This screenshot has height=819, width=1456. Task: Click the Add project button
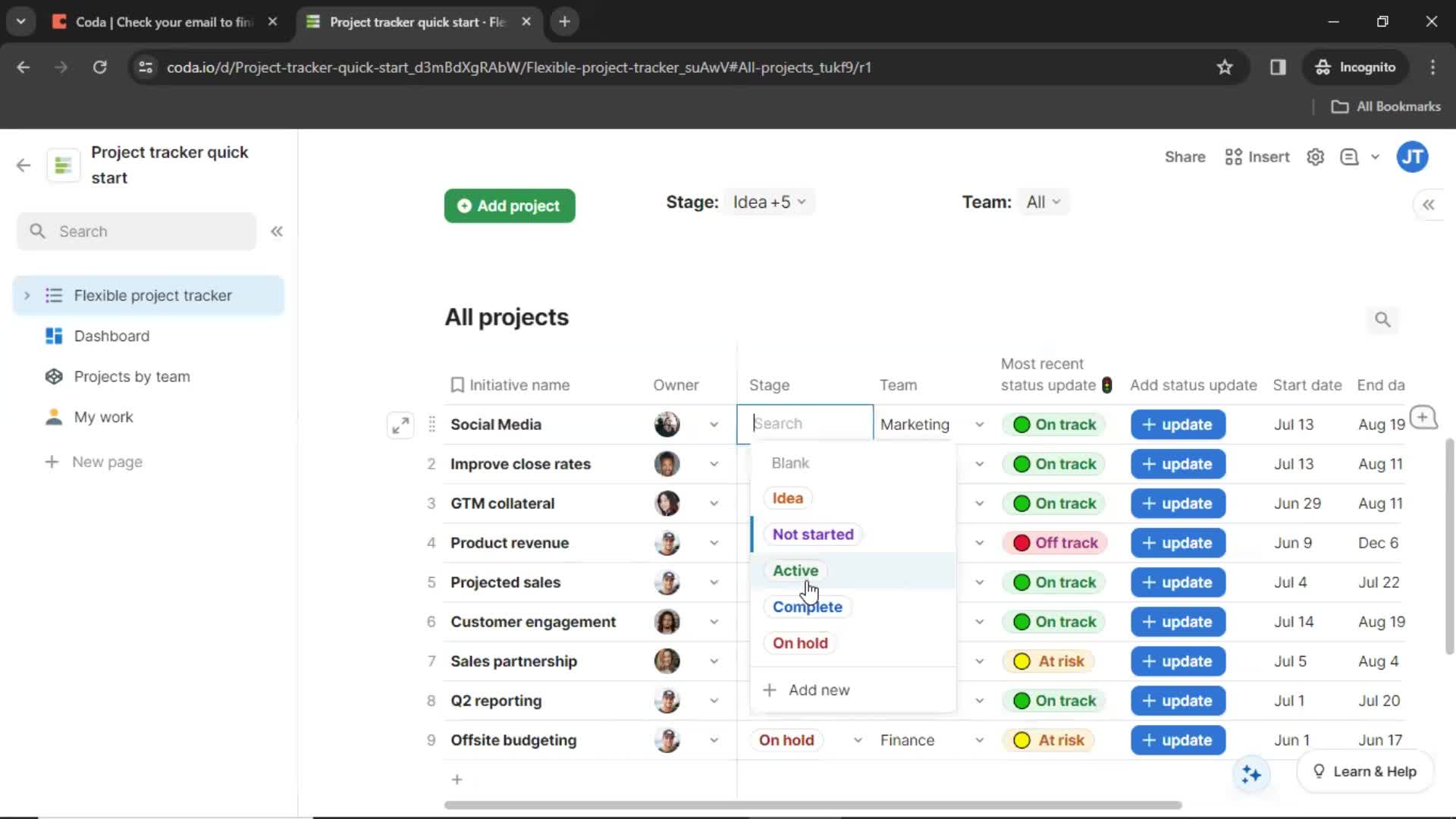point(512,205)
